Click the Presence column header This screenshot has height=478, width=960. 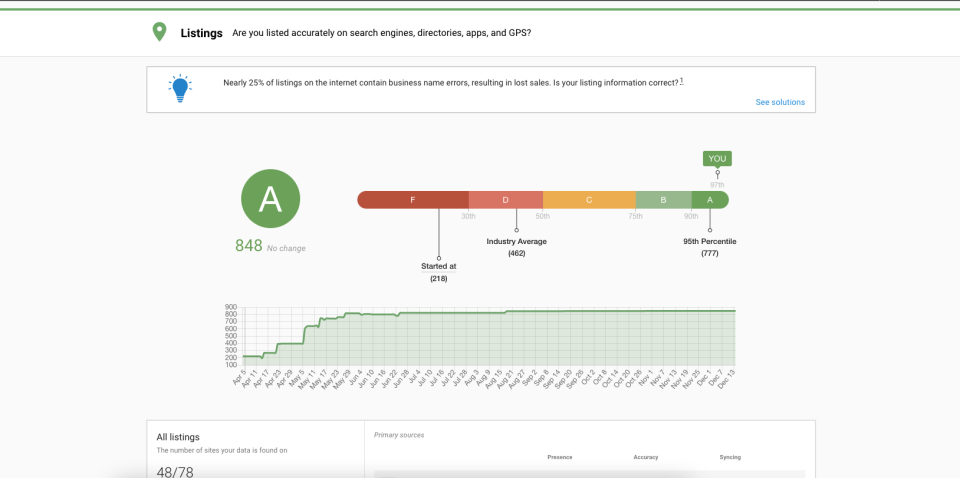(560, 457)
